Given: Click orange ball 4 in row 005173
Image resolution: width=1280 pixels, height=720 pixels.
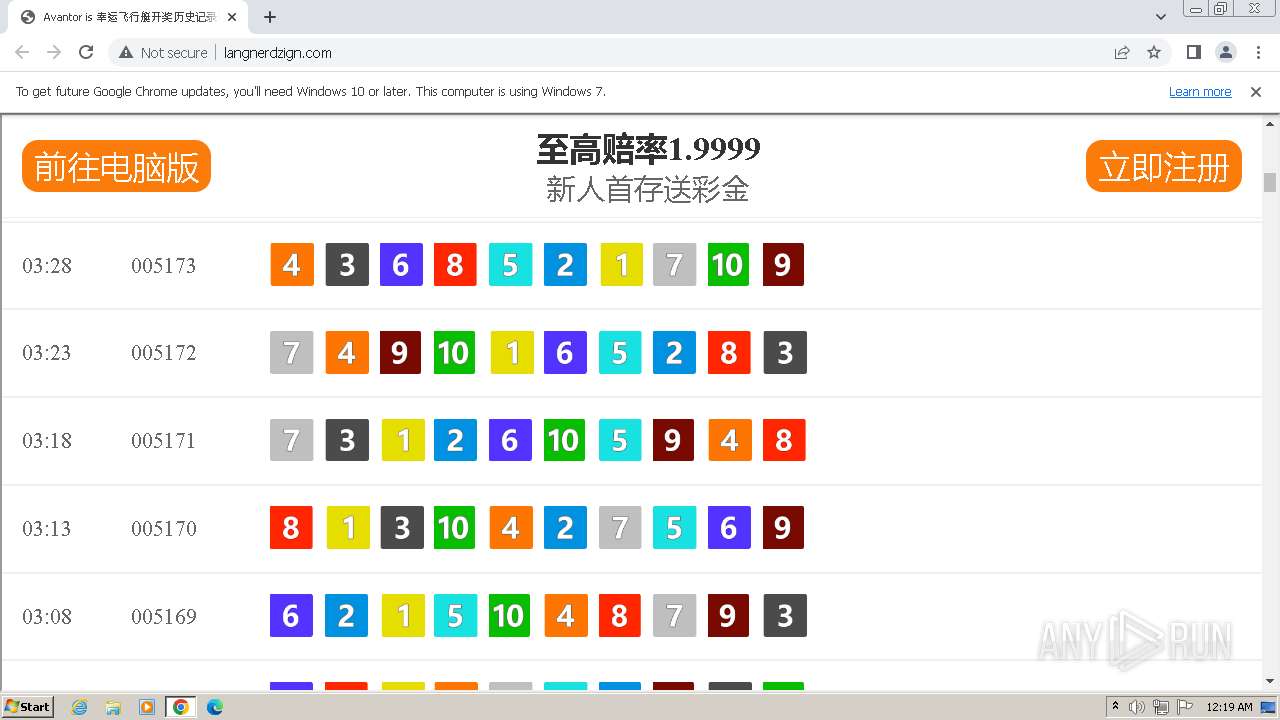Looking at the screenshot, I should tap(292, 265).
